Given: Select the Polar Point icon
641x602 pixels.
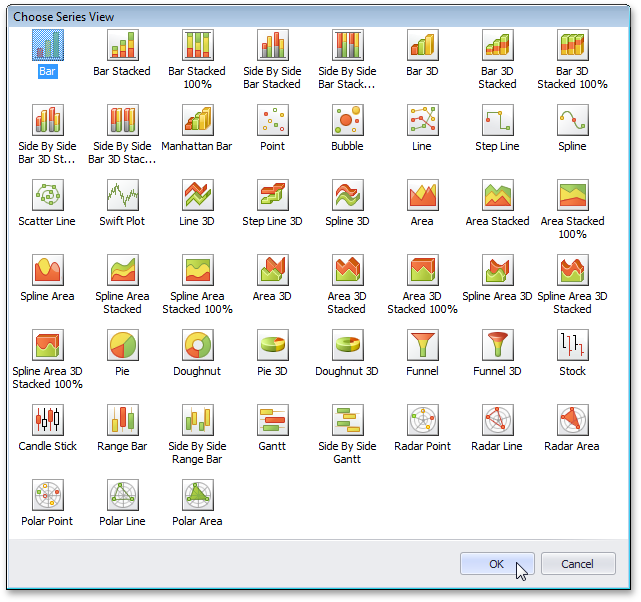Looking at the screenshot, I should pos(48,495).
